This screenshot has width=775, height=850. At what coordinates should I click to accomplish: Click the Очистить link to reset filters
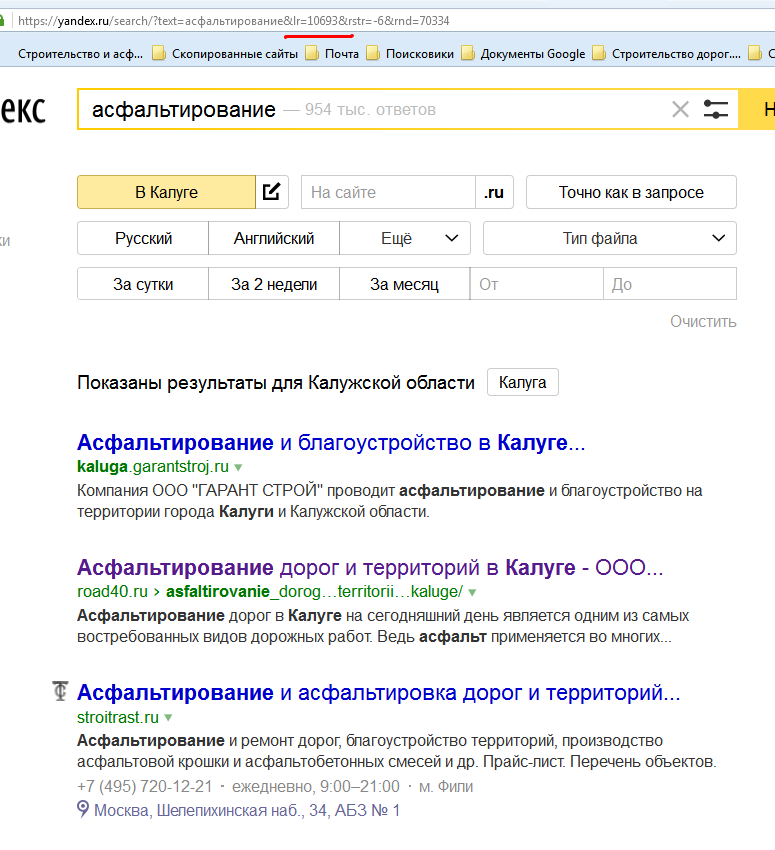(703, 321)
